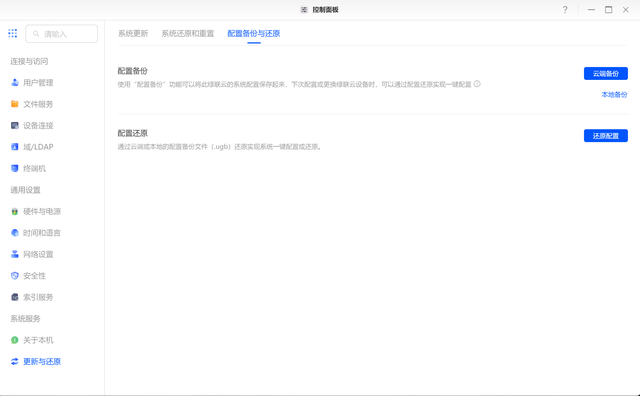Click description text mentioning .ugb file
Viewport: 640px width, 396px height.
tap(220, 147)
